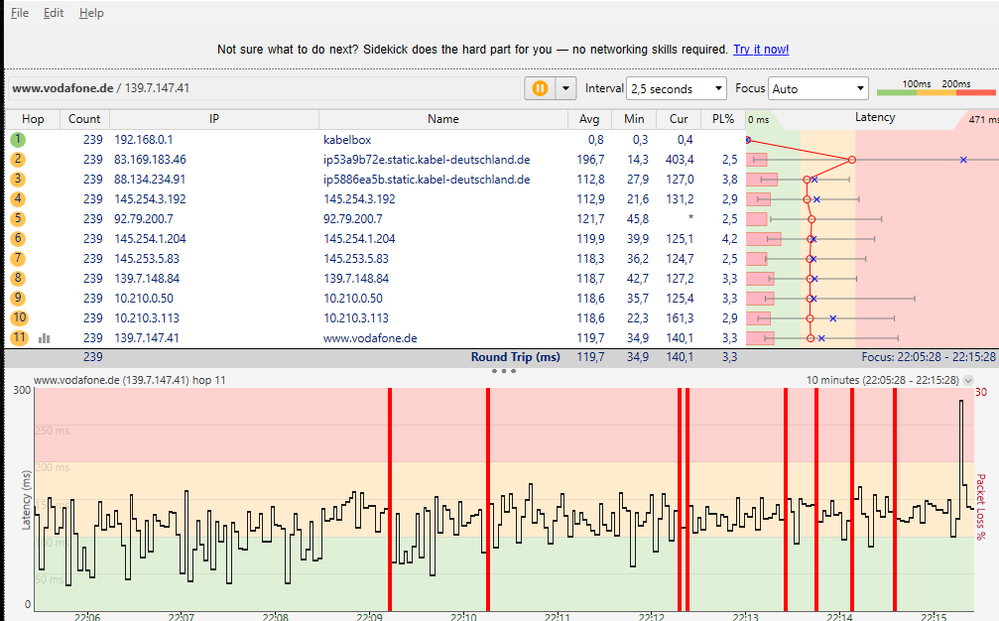Image resolution: width=999 pixels, height=621 pixels.
Task: Select hop 3 orange circle icon
Action: 18,179
